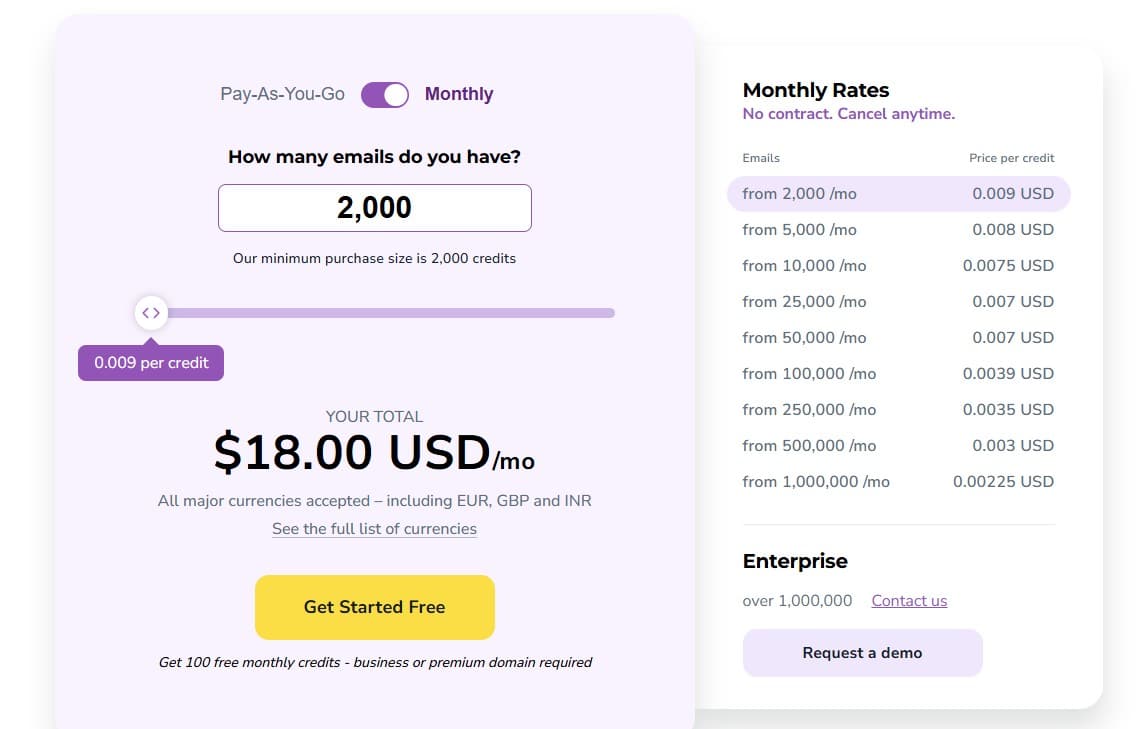This screenshot has width=1147, height=729.
Task: Click the 0.009 per credit tooltip badge
Action: [x=150, y=362]
